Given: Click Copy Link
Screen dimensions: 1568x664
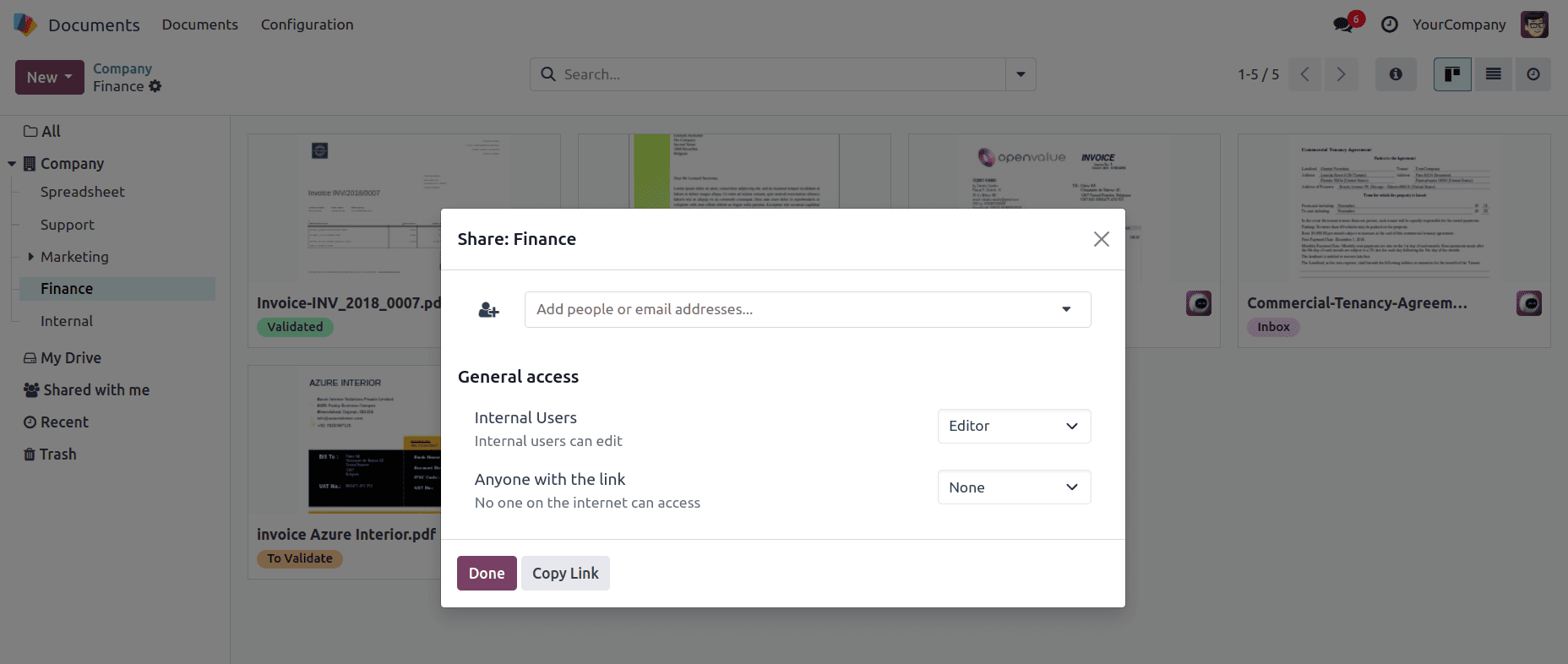Looking at the screenshot, I should click(565, 573).
